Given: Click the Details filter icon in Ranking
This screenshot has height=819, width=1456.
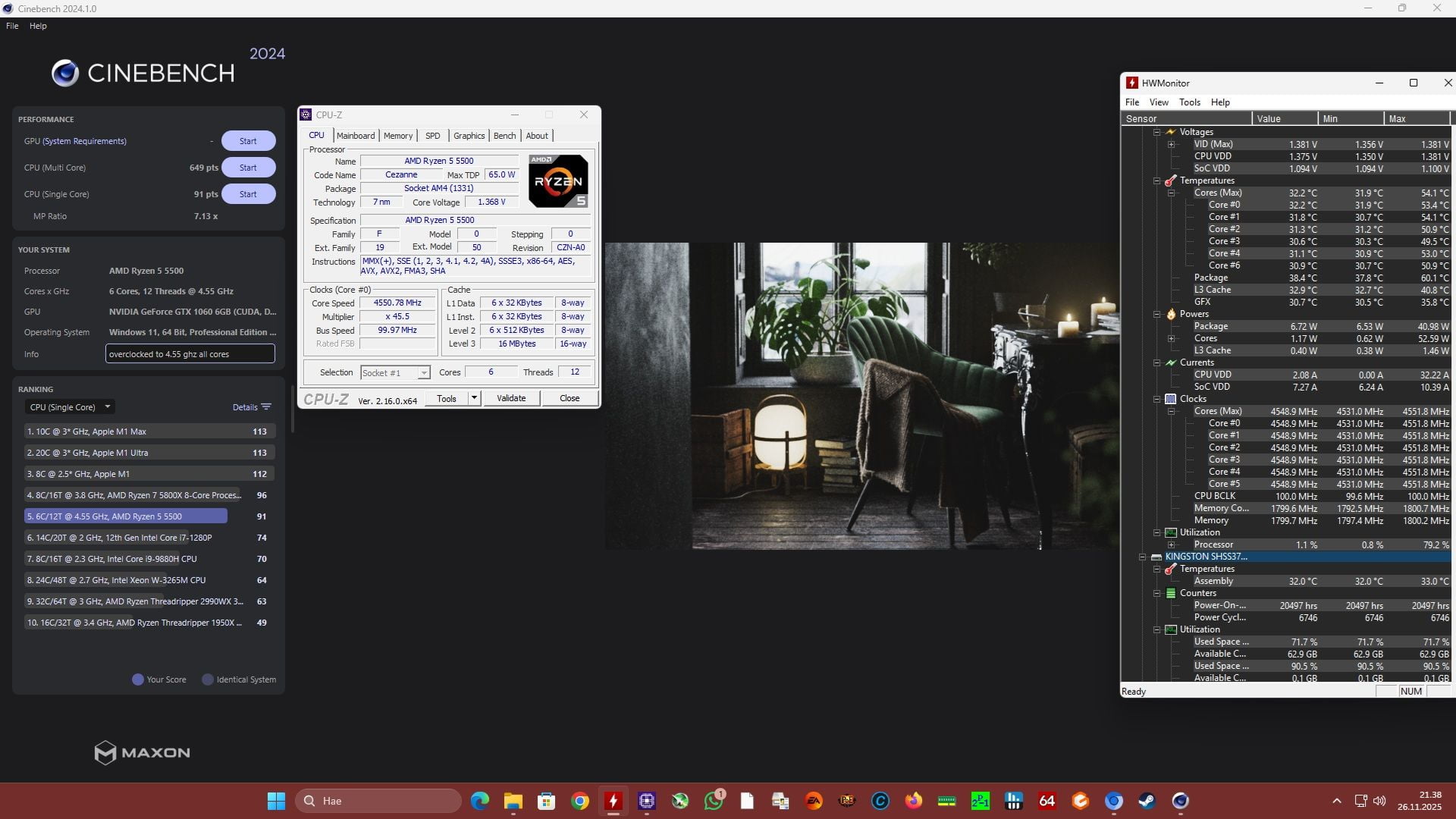Looking at the screenshot, I should pyautogui.click(x=266, y=407).
